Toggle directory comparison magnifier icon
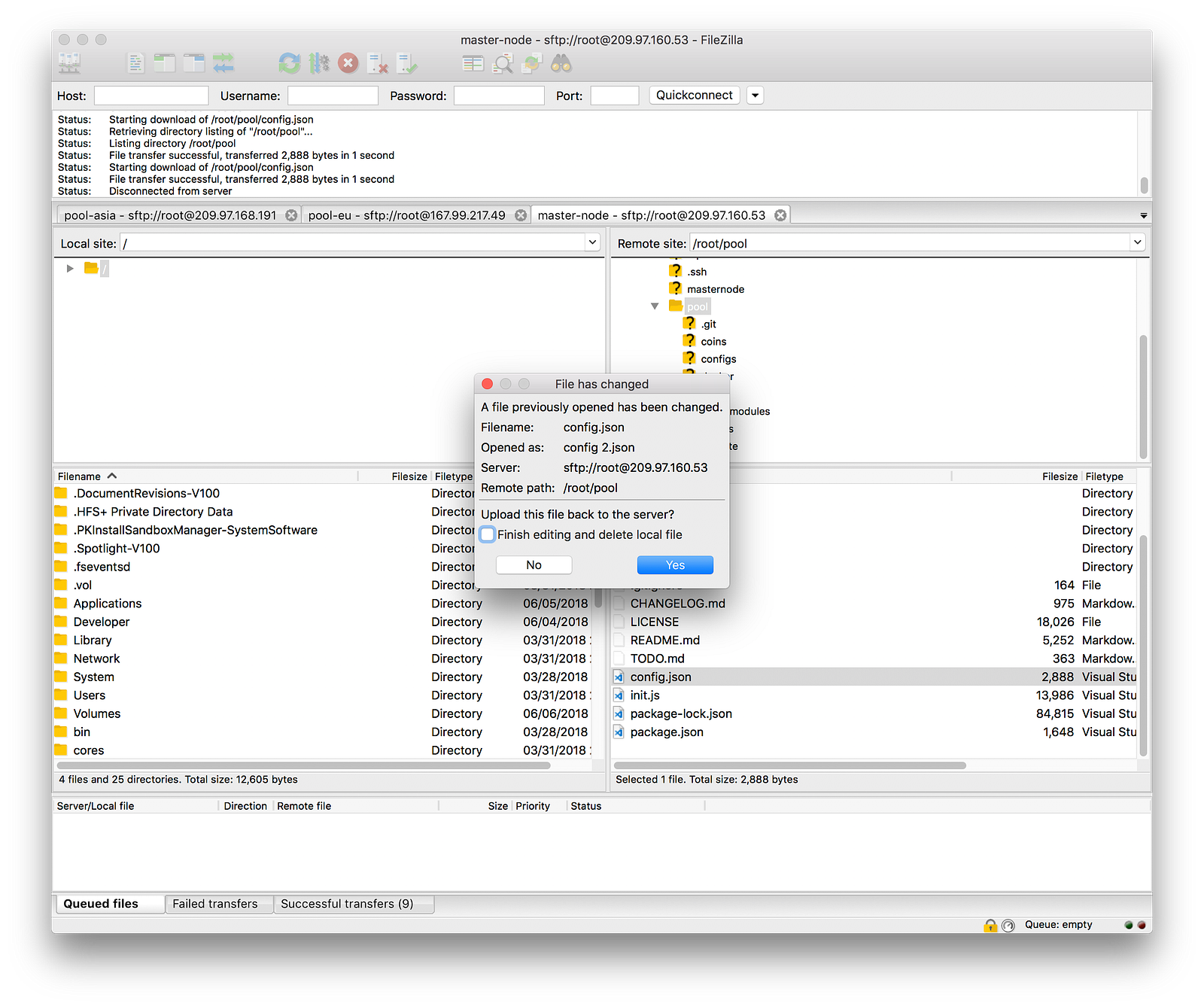Image resolution: width=1204 pixels, height=1007 pixels. coord(503,63)
